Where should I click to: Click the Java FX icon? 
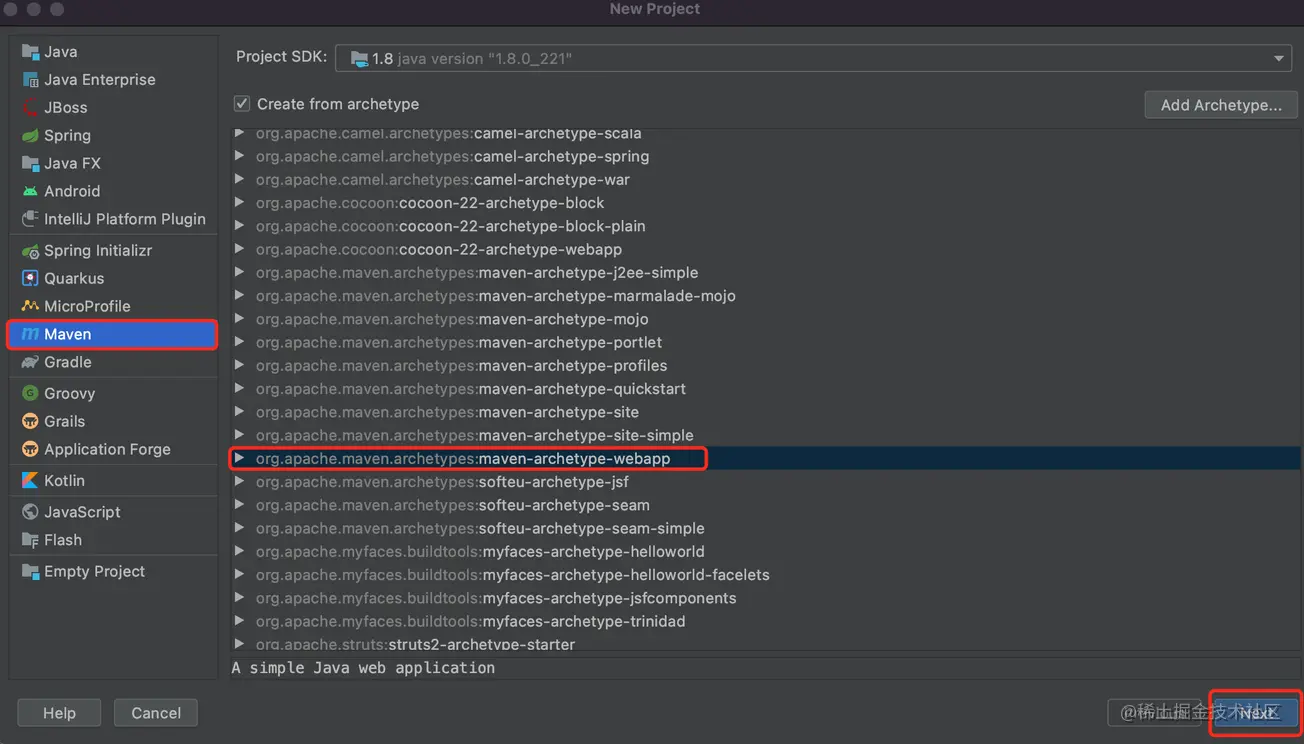pos(30,164)
